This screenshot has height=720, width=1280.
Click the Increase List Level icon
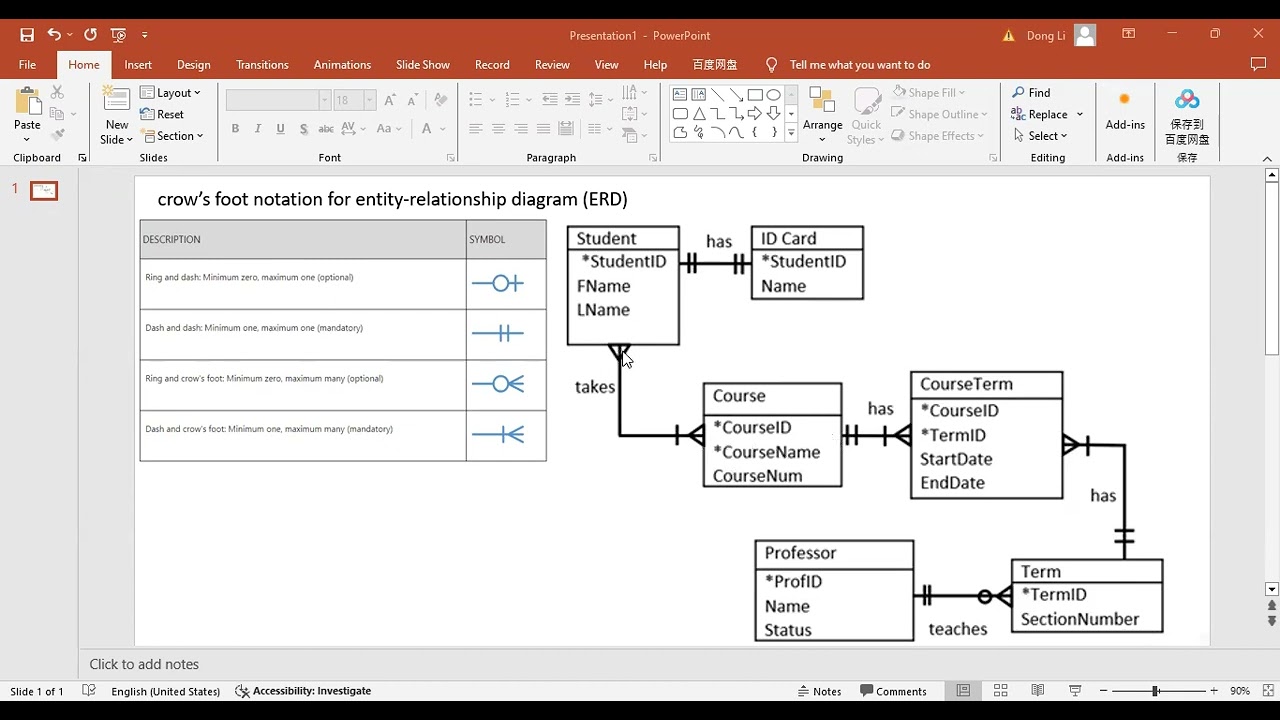pos(572,100)
